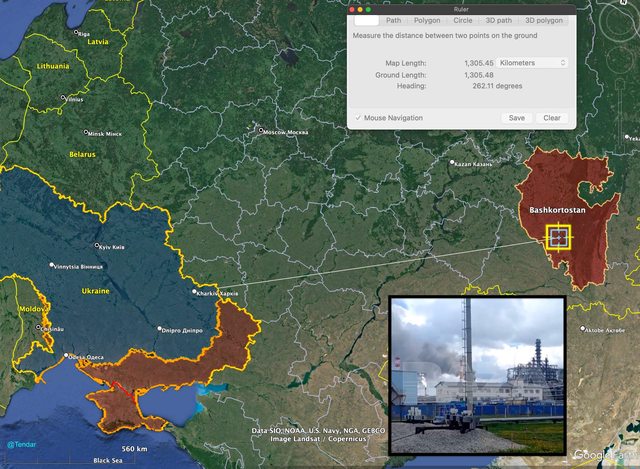This screenshot has height=469, width=640.
Task: Click the Moscow city placemark icon
Action: tap(260, 130)
